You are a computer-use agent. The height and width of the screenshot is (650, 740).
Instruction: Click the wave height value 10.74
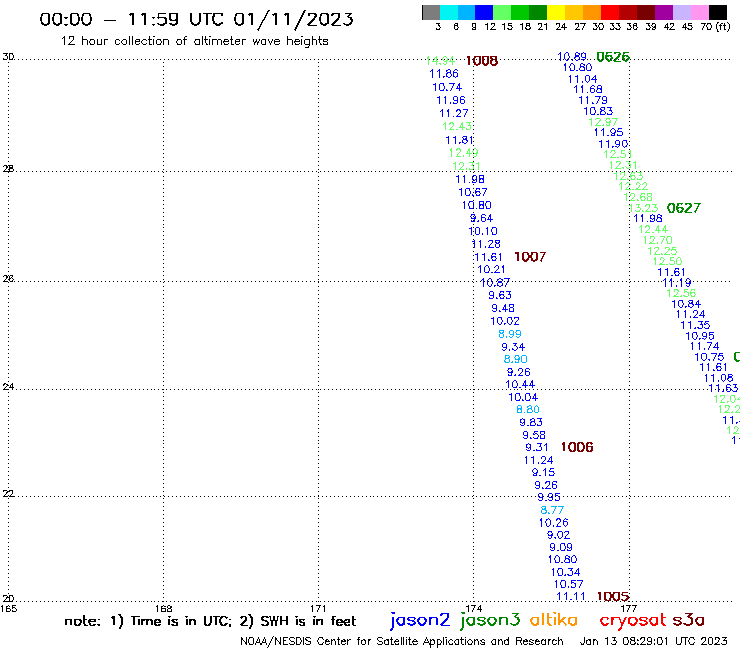pos(447,87)
